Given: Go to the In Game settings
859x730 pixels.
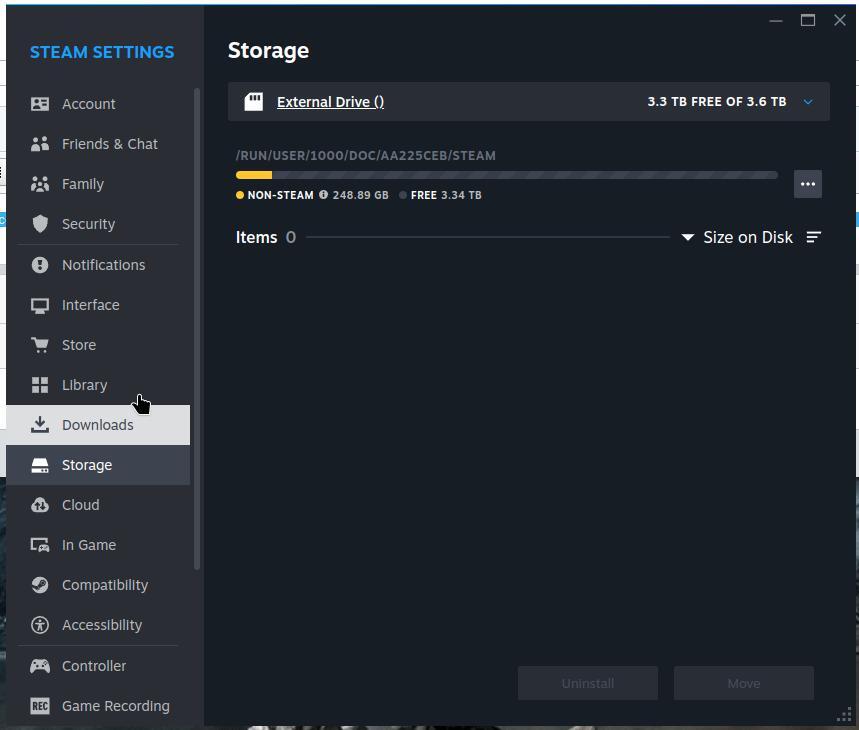Looking at the screenshot, I should [x=98, y=545].
